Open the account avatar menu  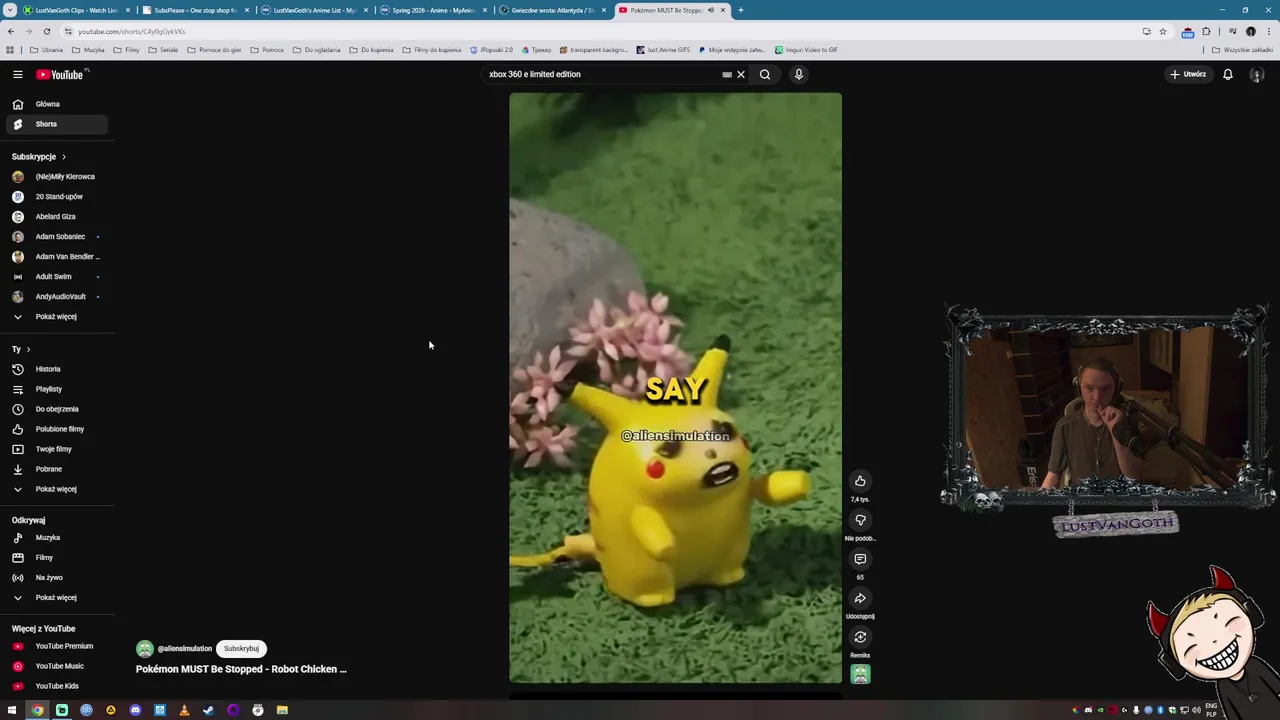[1257, 74]
